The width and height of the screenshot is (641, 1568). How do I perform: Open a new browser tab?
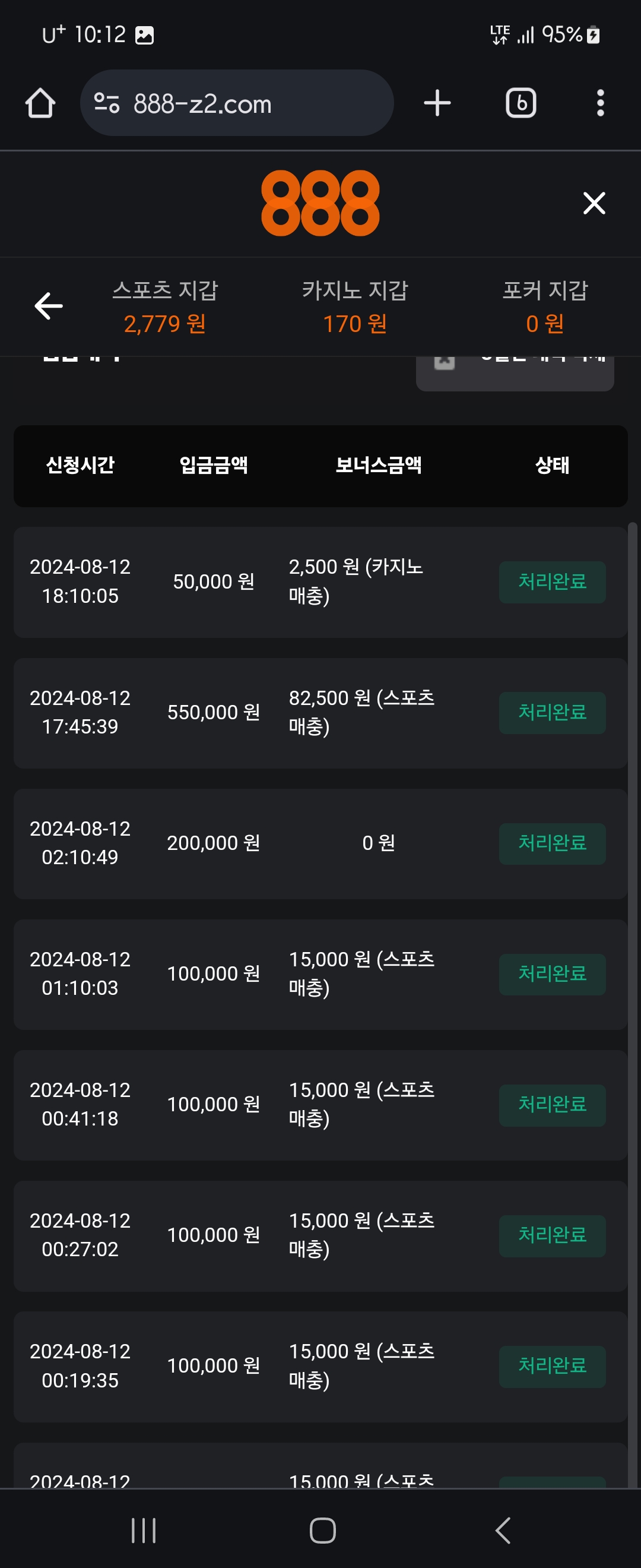437,103
